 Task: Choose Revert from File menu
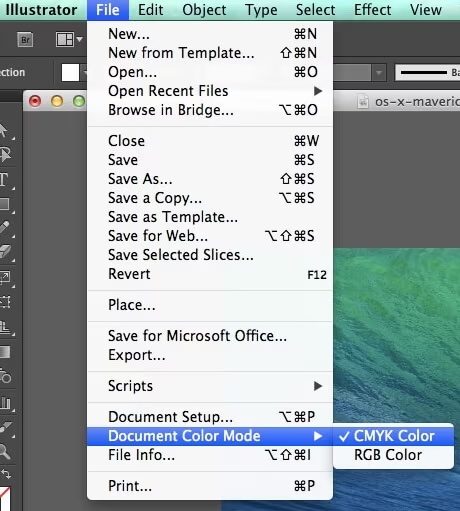210,274
